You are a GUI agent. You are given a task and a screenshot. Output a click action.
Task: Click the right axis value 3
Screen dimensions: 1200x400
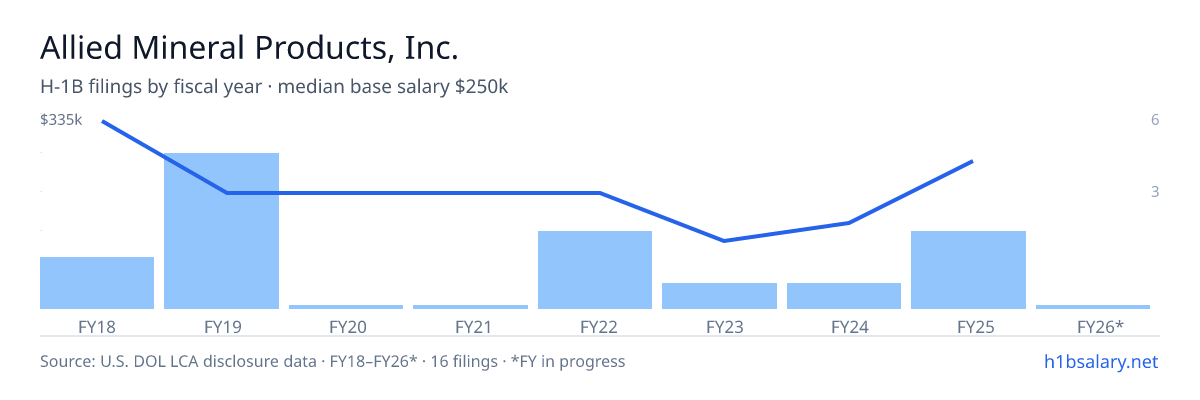pyautogui.click(x=1155, y=191)
